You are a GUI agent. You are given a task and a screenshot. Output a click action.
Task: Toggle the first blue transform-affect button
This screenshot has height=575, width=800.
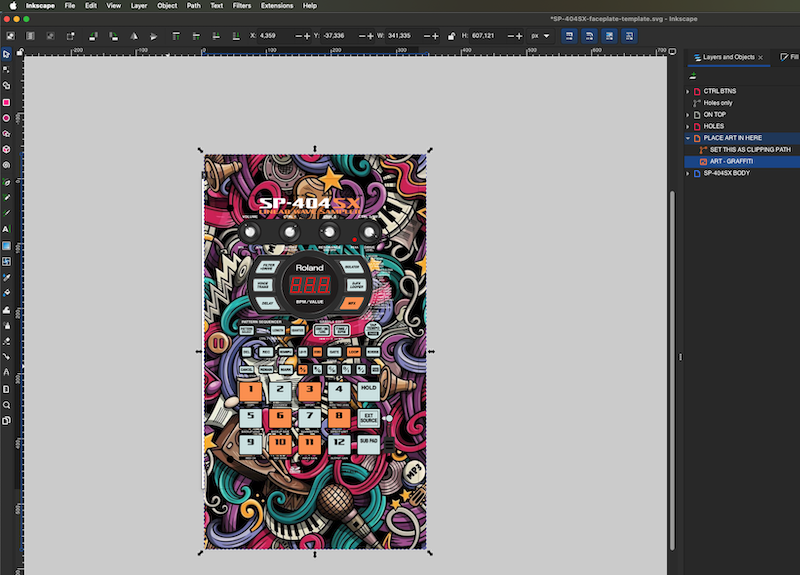tap(568, 36)
